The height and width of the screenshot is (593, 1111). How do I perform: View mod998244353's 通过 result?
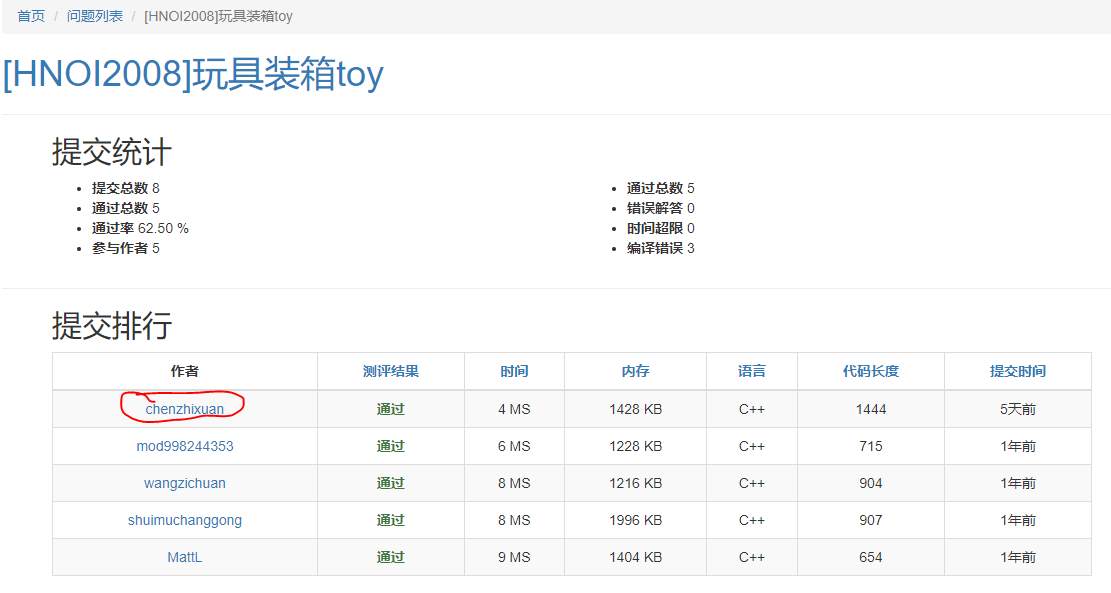[x=390, y=446]
